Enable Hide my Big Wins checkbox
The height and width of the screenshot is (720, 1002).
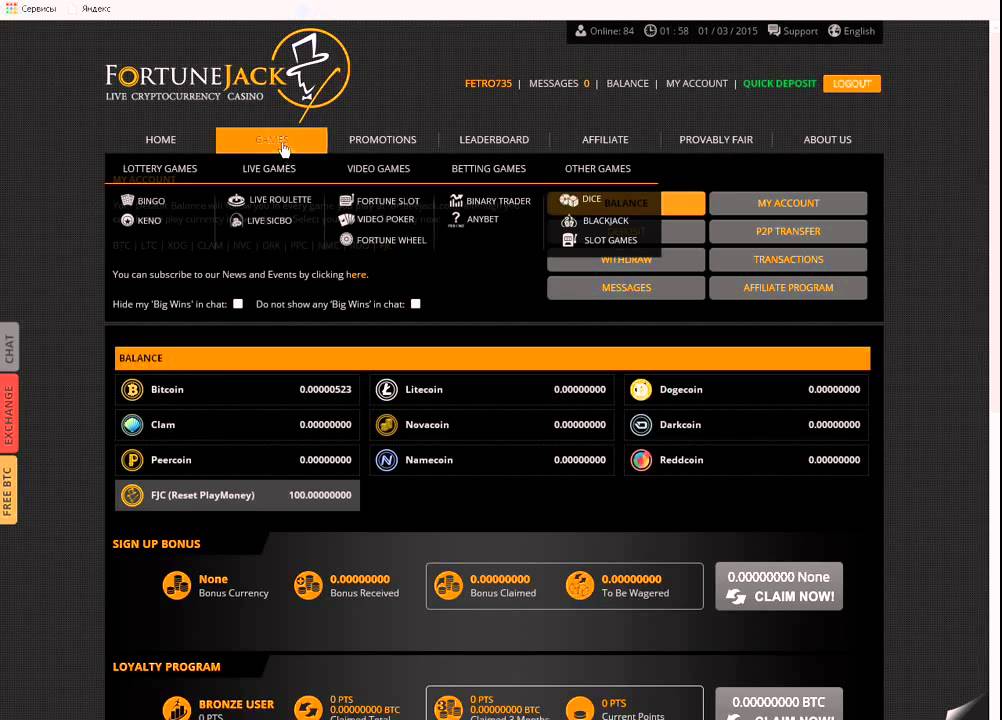[238, 303]
